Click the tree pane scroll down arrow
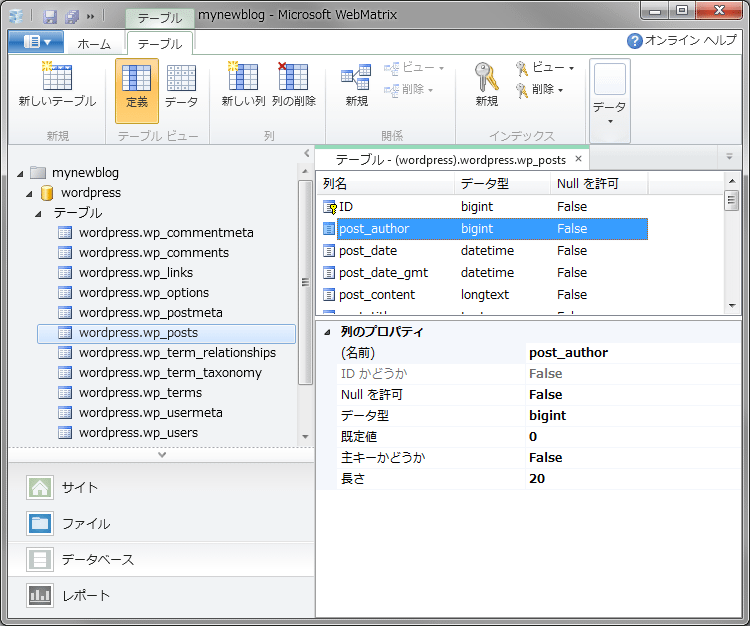This screenshot has width=750, height=626. coord(305,437)
